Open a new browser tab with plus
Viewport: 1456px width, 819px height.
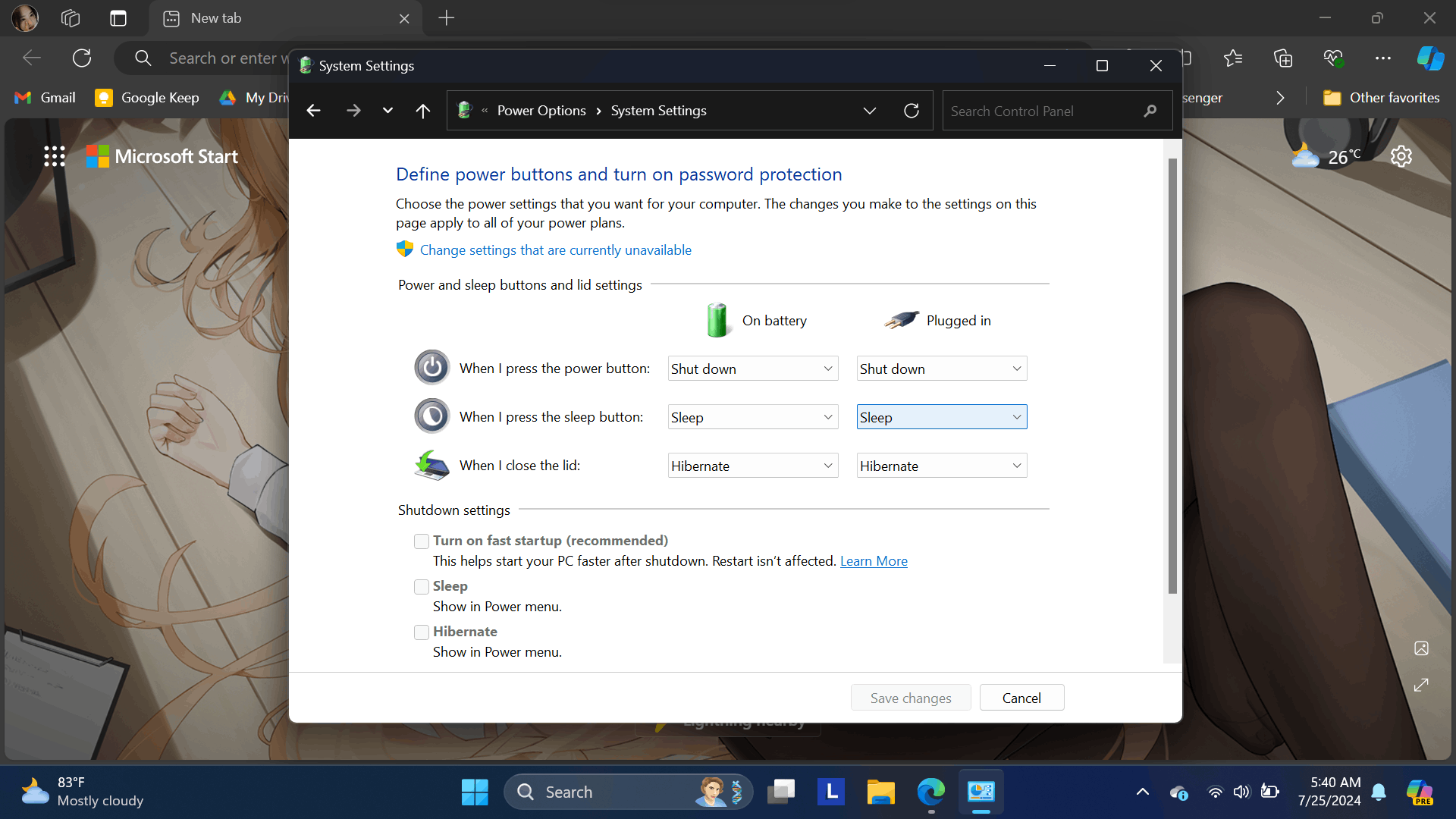pos(447,18)
